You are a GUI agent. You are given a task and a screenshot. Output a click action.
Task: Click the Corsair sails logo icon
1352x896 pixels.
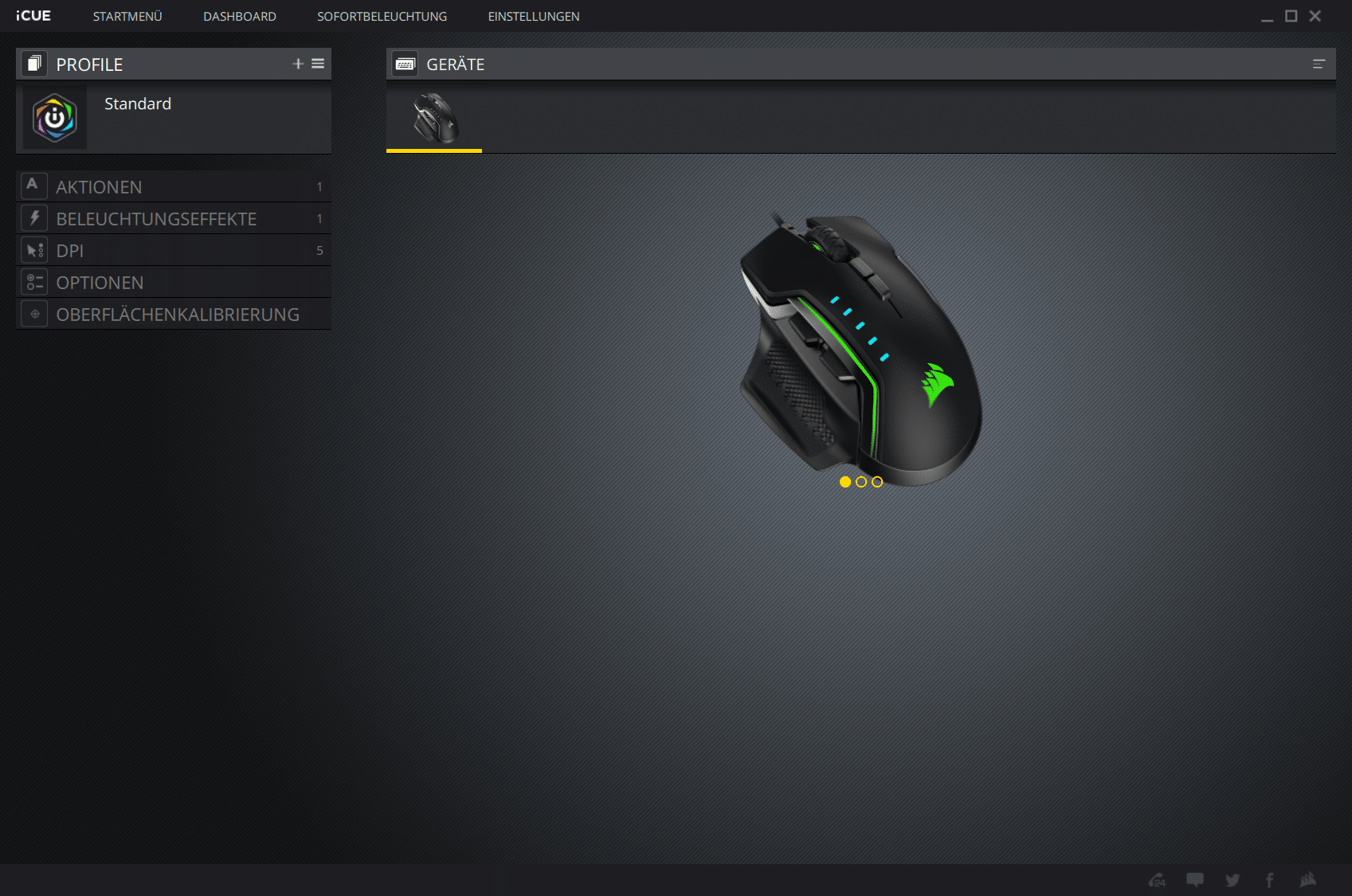(1307, 880)
